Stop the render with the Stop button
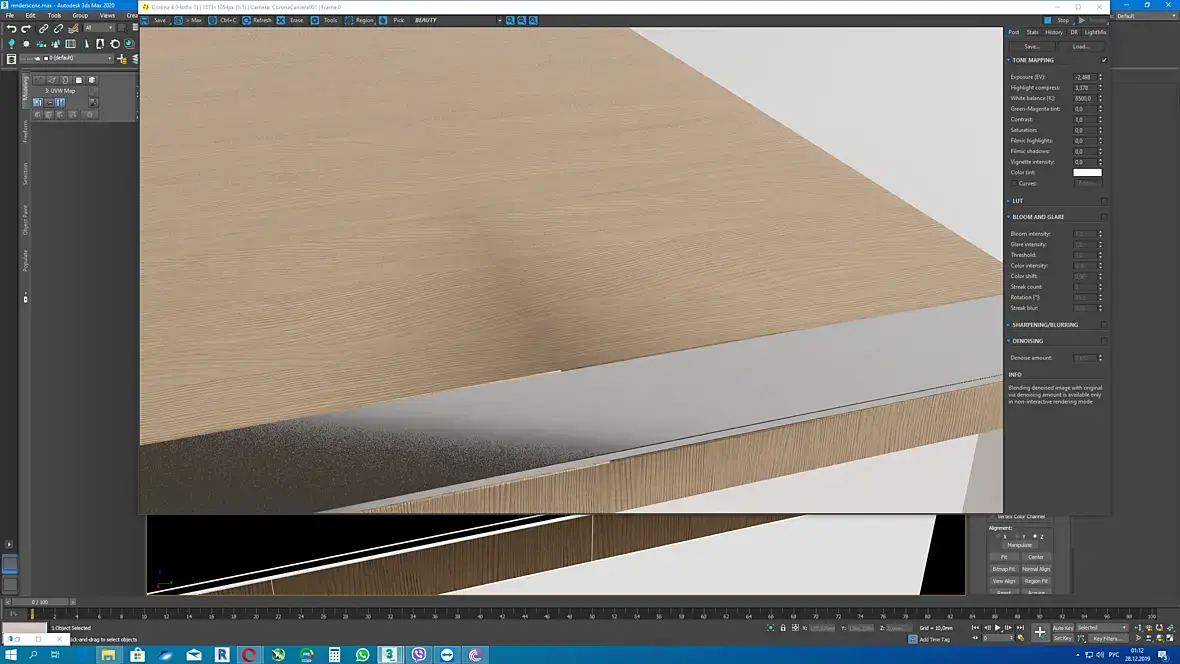Image resolution: width=1180 pixels, height=664 pixels. click(x=1057, y=20)
